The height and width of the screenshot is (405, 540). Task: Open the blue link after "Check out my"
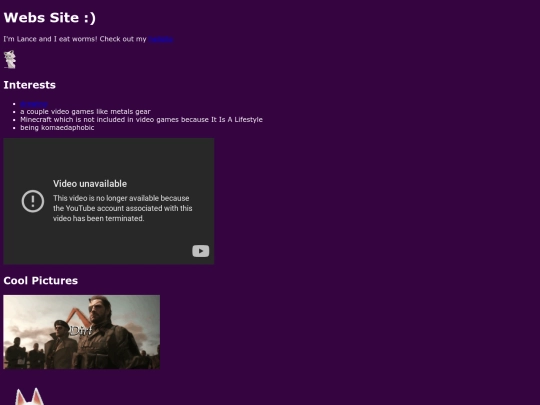pos(161,39)
